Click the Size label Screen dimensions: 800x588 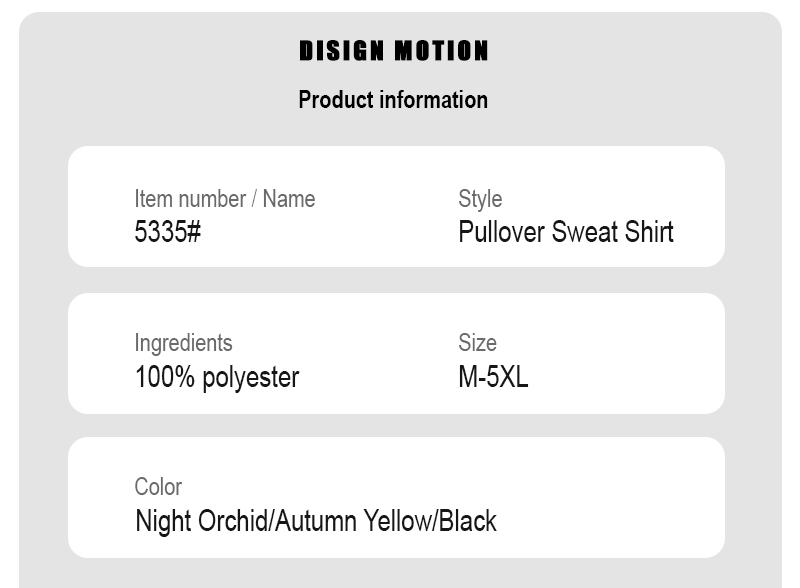tap(478, 342)
